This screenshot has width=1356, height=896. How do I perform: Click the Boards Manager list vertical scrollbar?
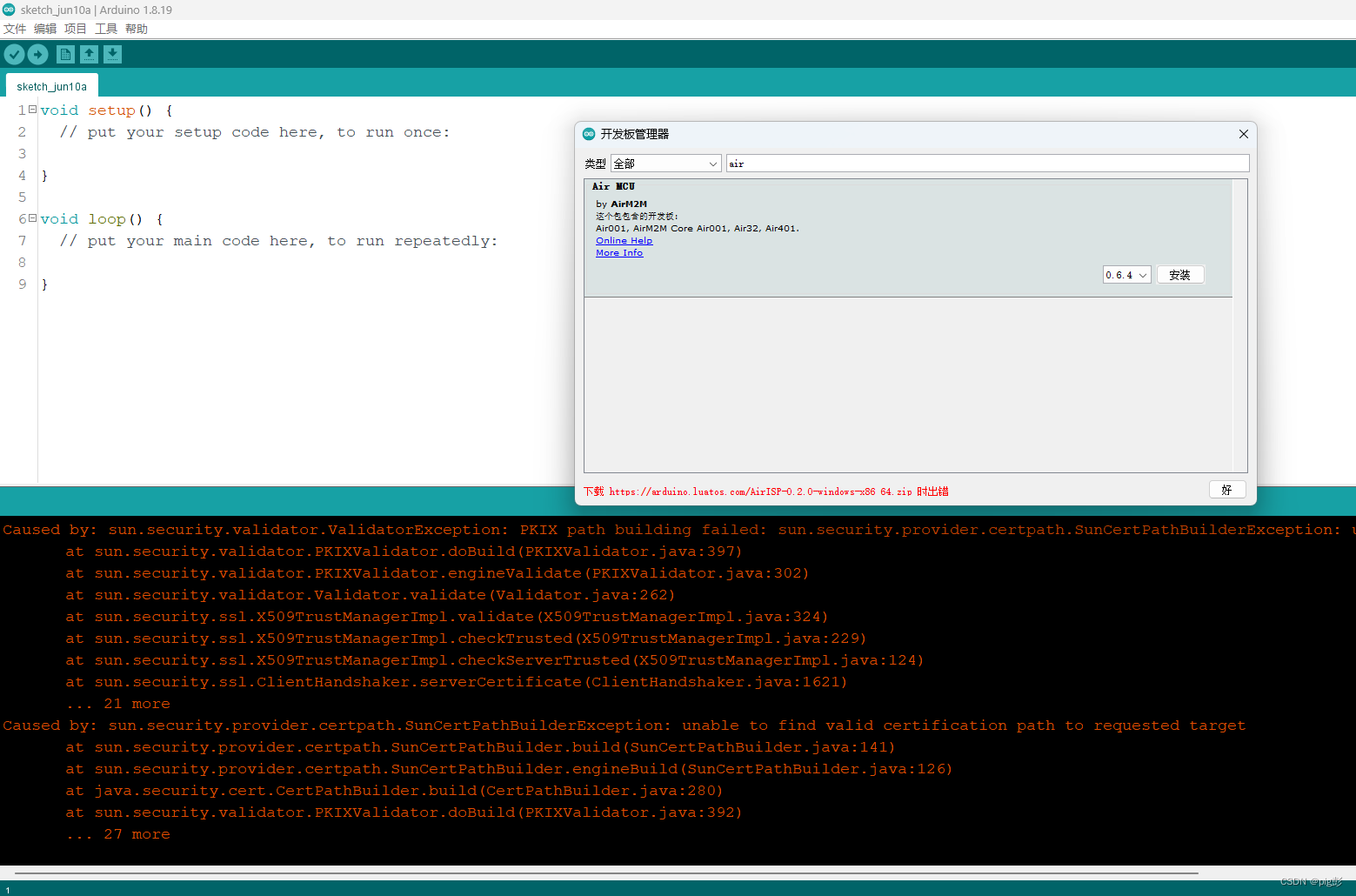(1239, 326)
